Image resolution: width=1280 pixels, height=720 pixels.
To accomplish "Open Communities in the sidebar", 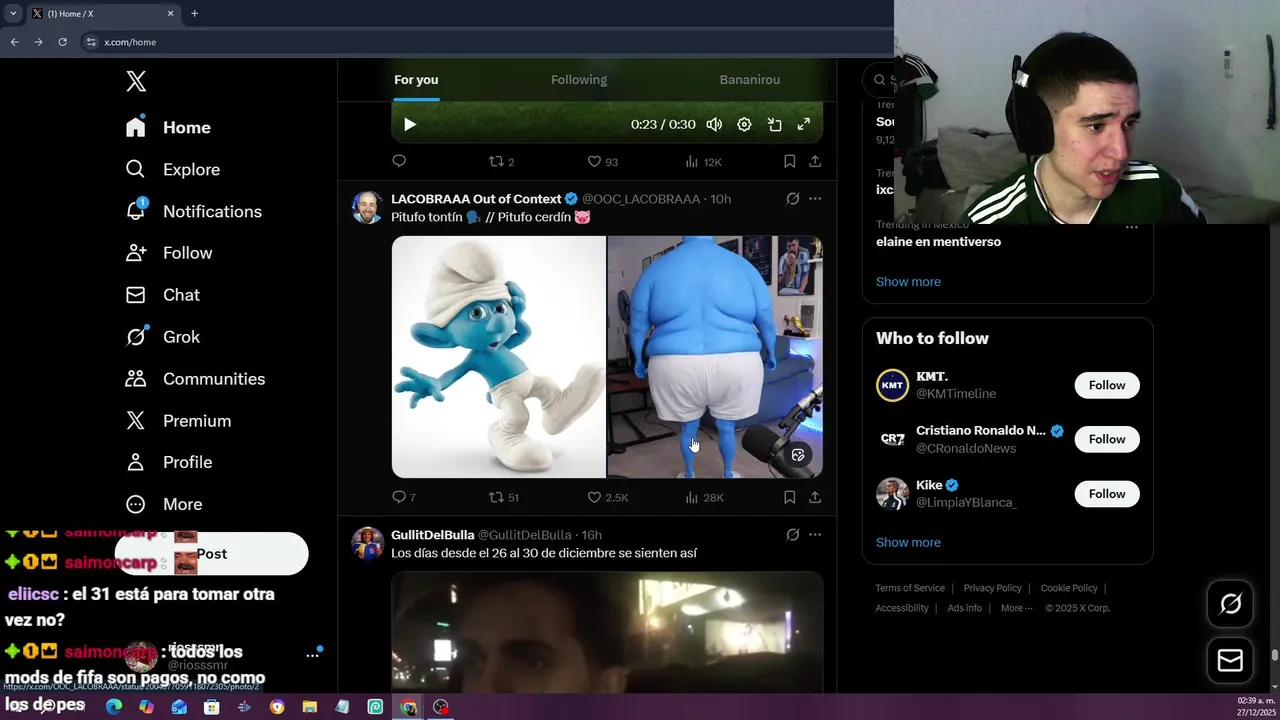I will tap(195, 379).
